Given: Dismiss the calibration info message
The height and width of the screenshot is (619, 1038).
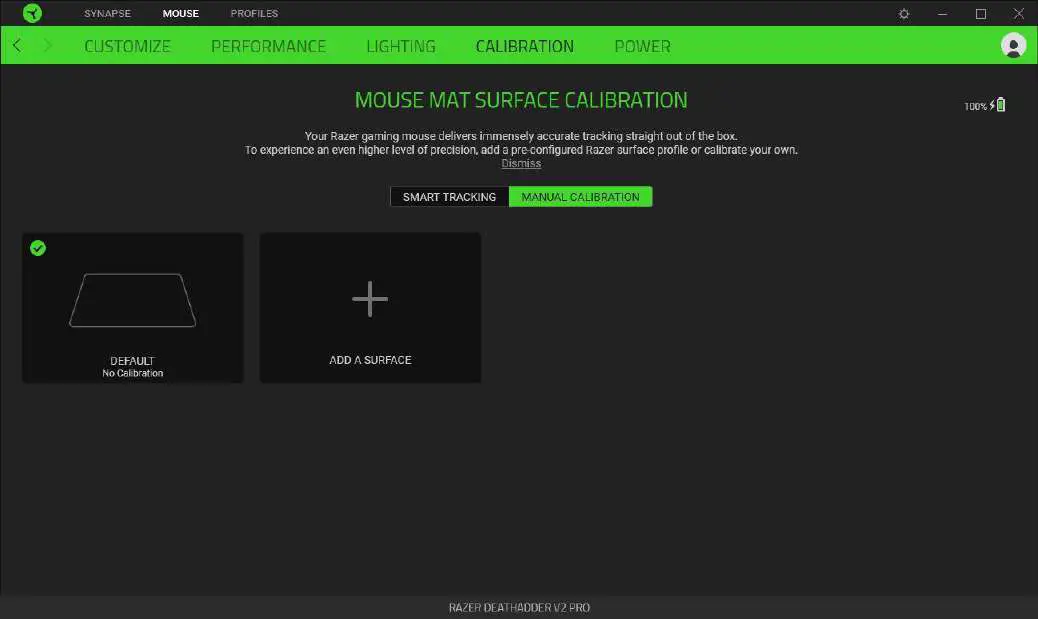Looking at the screenshot, I should pyautogui.click(x=521, y=163).
